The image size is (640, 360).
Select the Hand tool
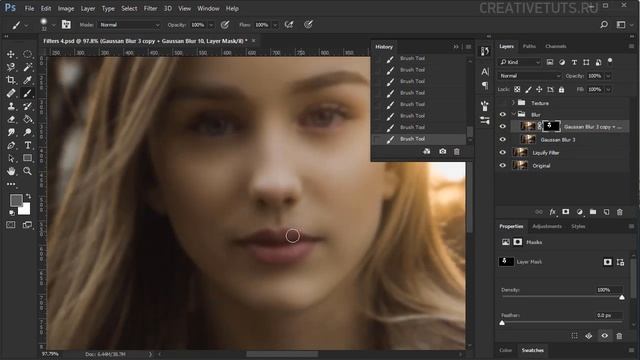pyautogui.click(x=11, y=171)
